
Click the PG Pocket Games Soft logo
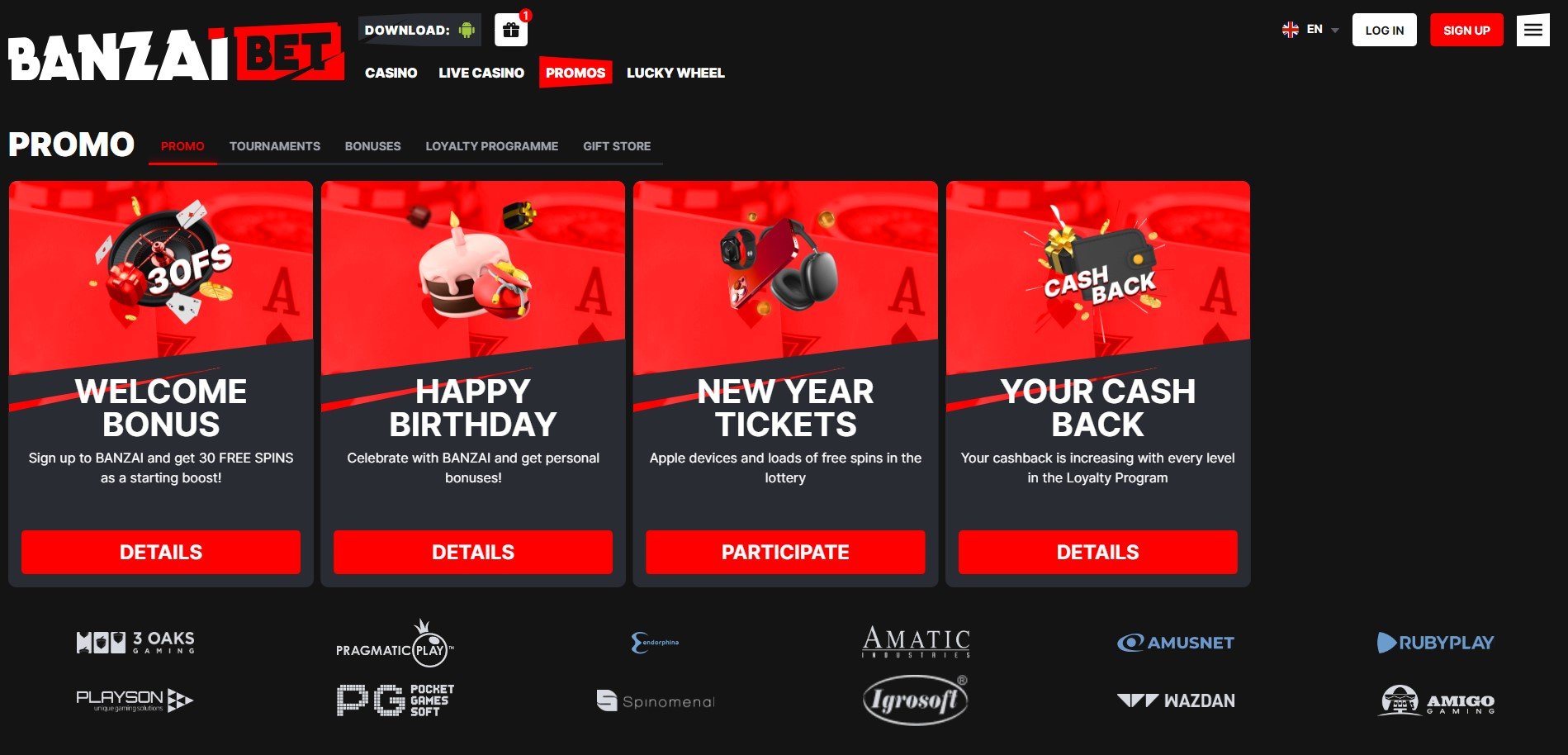click(x=396, y=700)
